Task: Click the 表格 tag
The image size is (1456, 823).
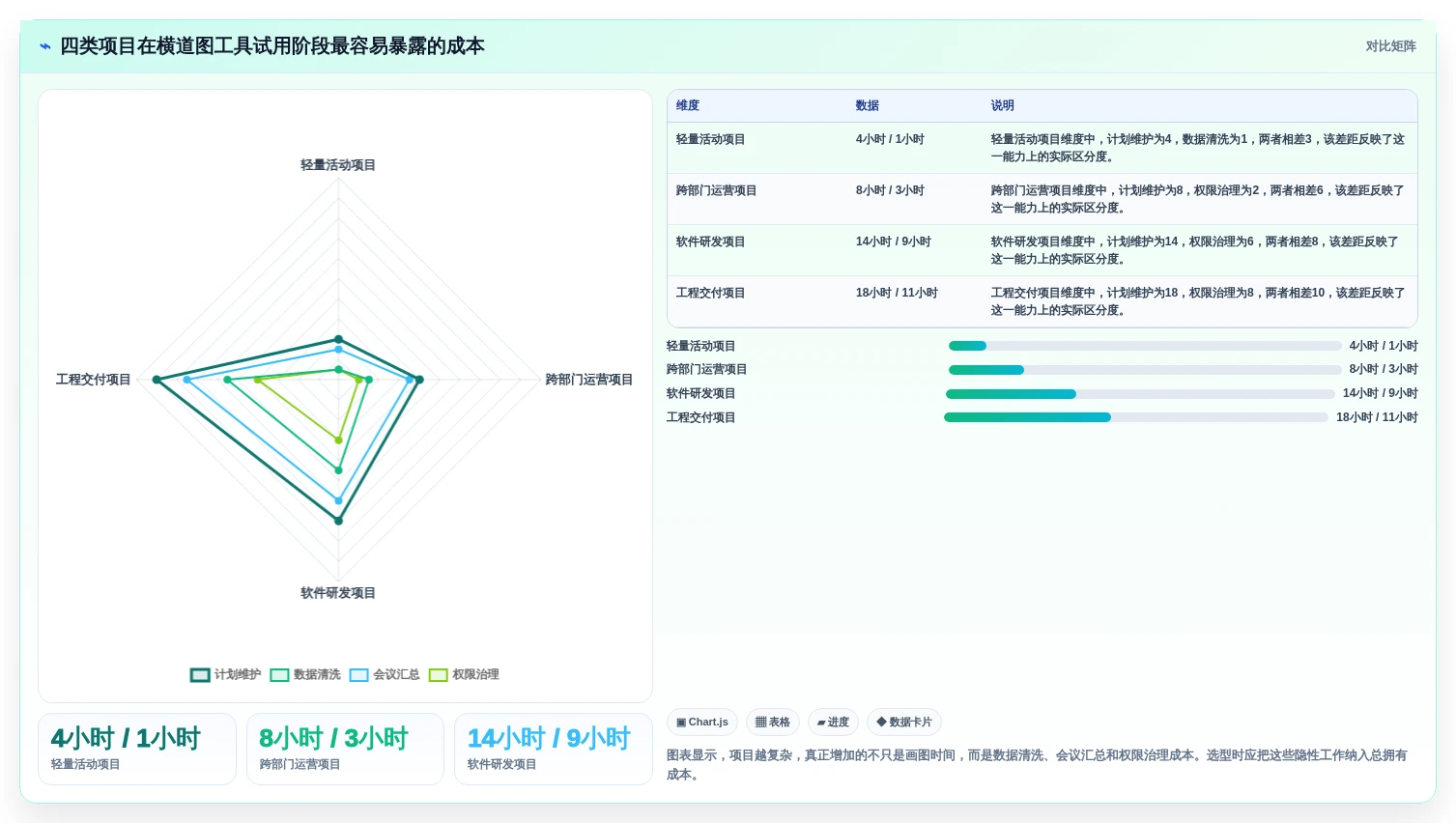Action: (773, 723)
